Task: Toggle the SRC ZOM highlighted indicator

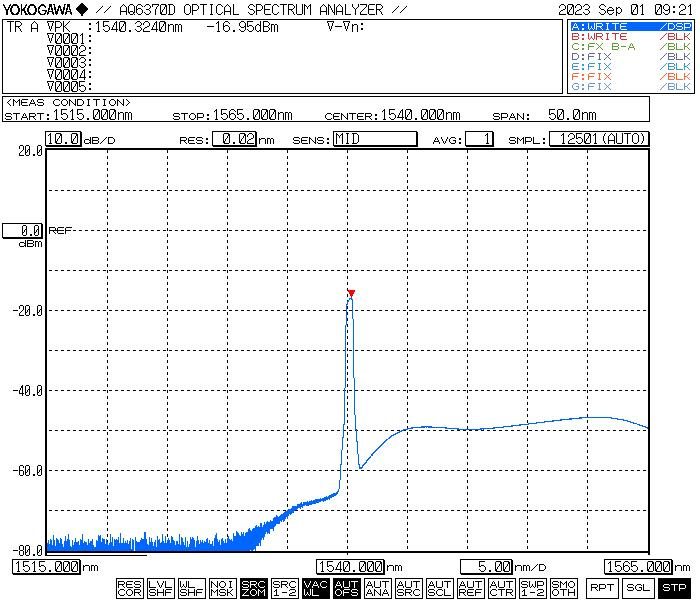Action: 253,588
